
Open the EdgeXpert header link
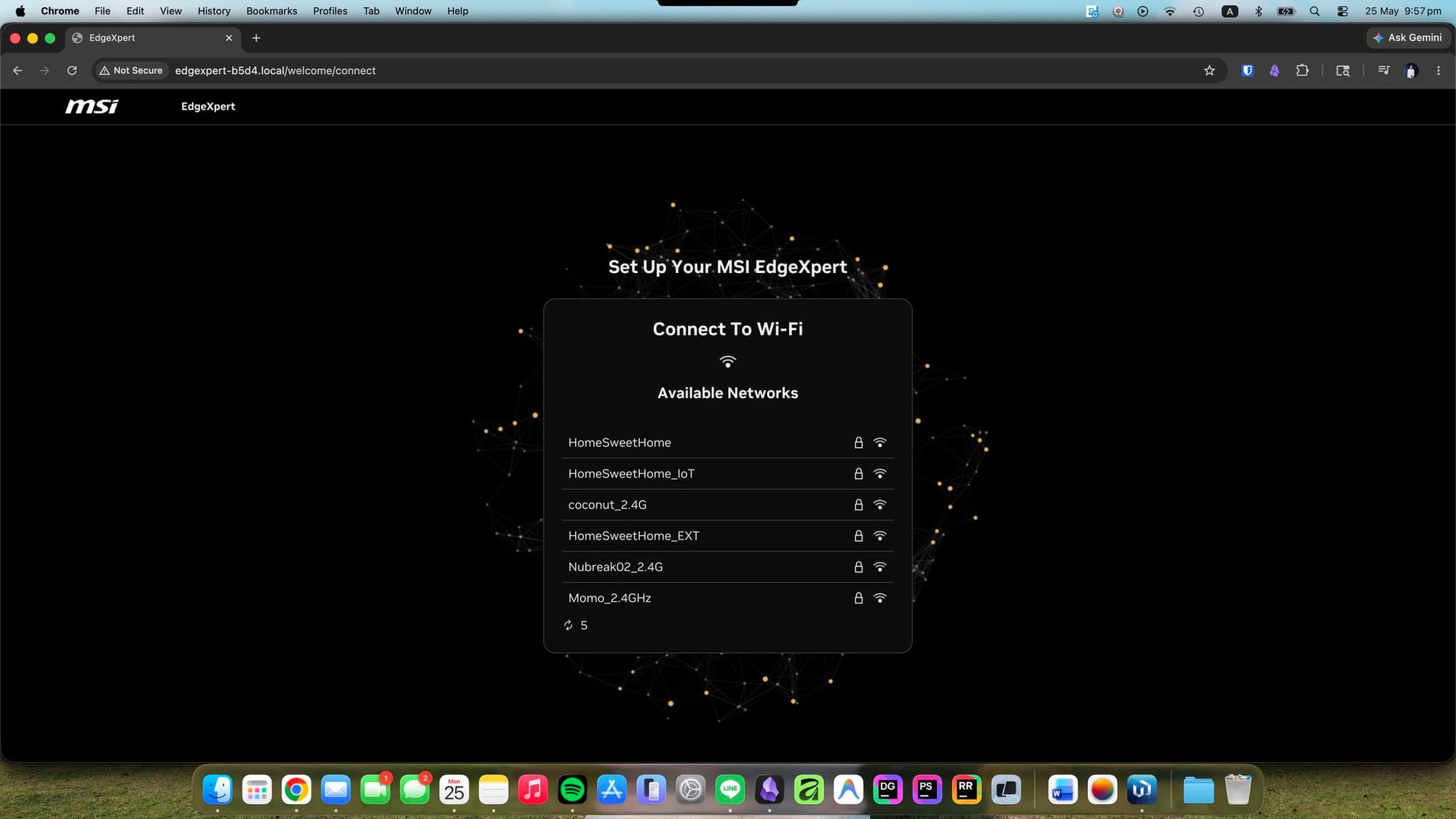tap(208, 106)
